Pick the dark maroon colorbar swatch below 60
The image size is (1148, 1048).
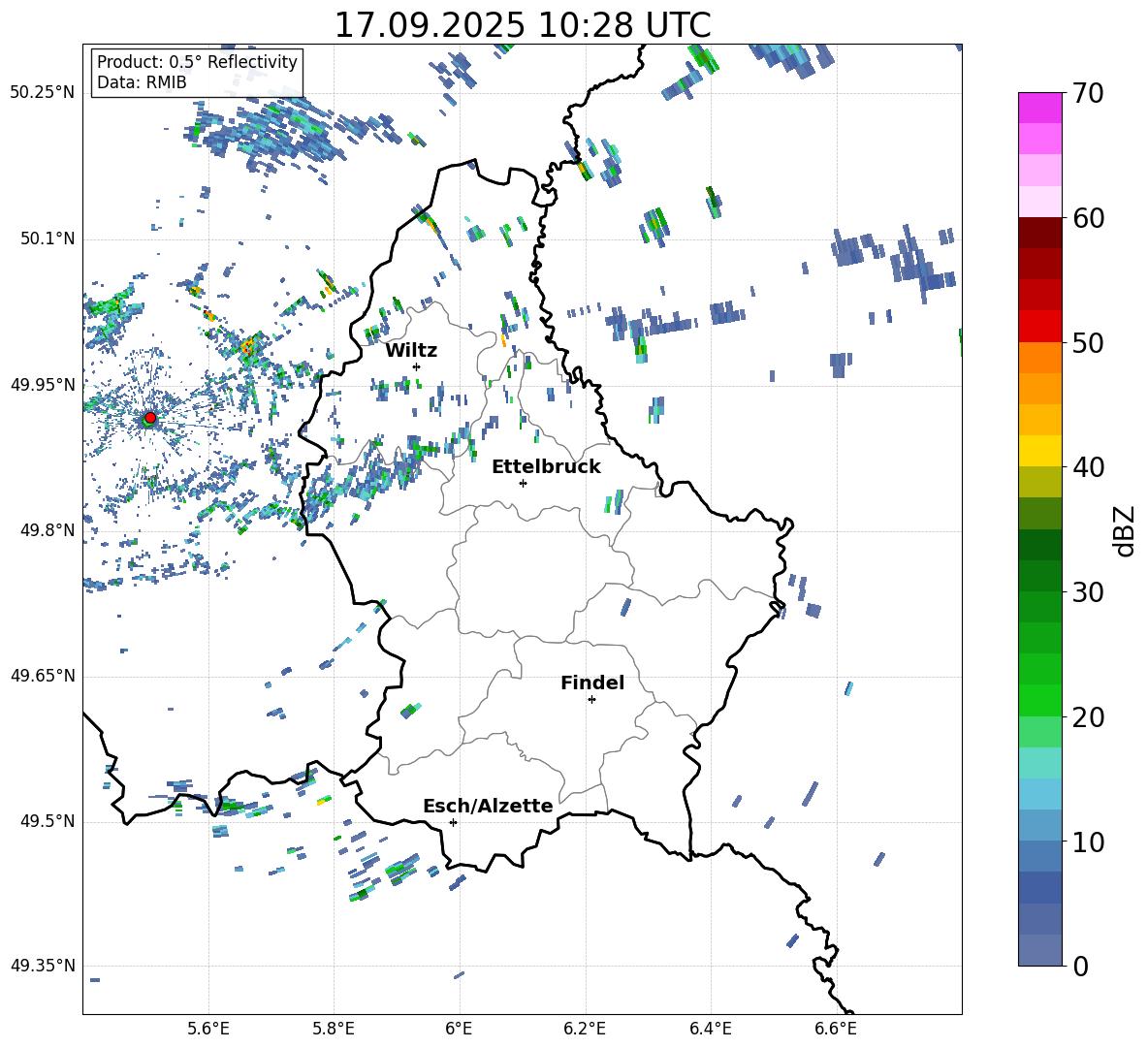point(1040,233)
